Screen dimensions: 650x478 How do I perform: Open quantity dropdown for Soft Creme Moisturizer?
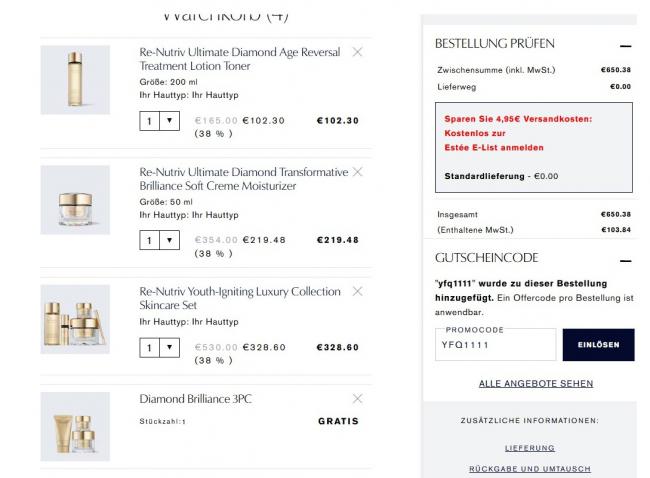[159, 241]
